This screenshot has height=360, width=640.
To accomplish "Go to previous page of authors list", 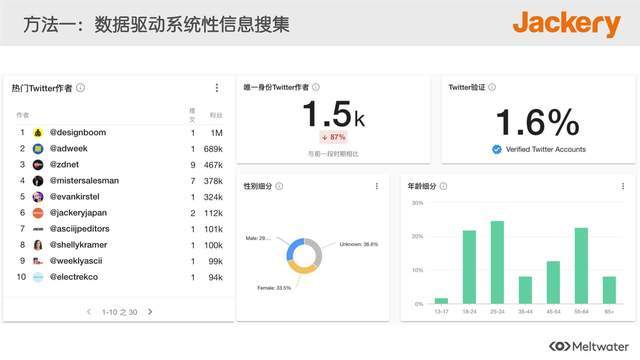I will [x=89, y=312].
